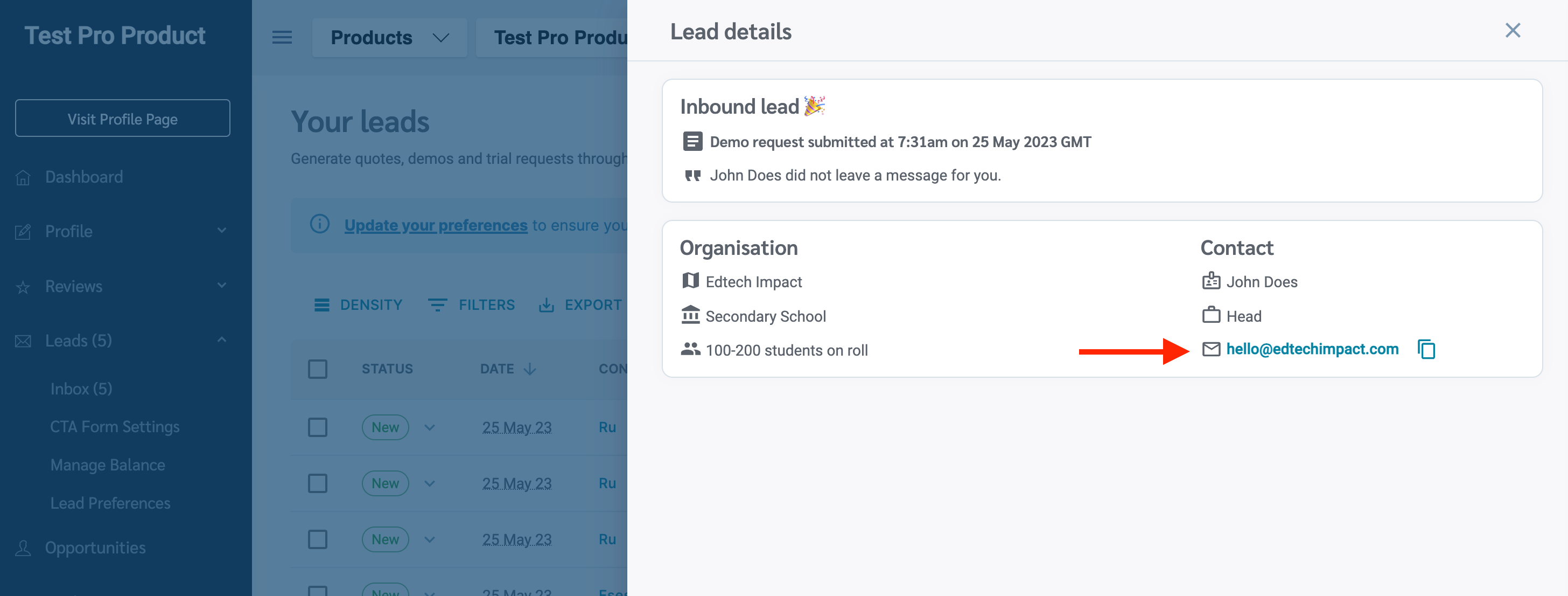Viewport: 1568px width, 596px height.
Task: Open the Products dropdown
Action: coord(389,38)
